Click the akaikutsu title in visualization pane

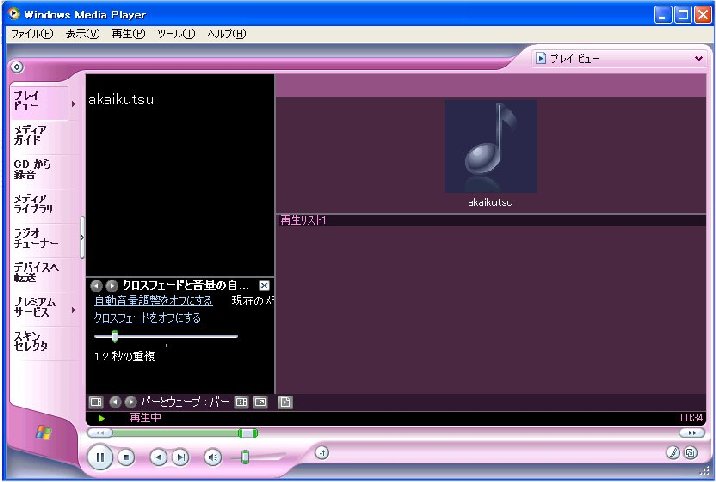tap(121, 99)
